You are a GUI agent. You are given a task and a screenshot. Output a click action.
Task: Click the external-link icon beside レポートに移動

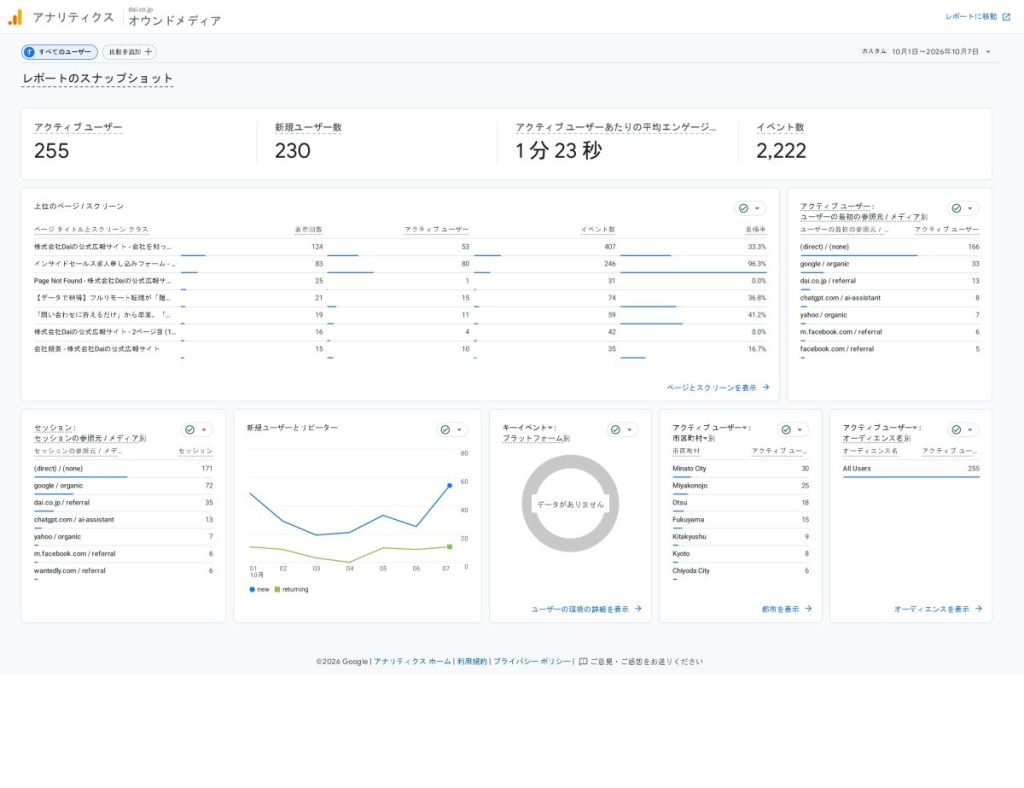pos(1006,17)
